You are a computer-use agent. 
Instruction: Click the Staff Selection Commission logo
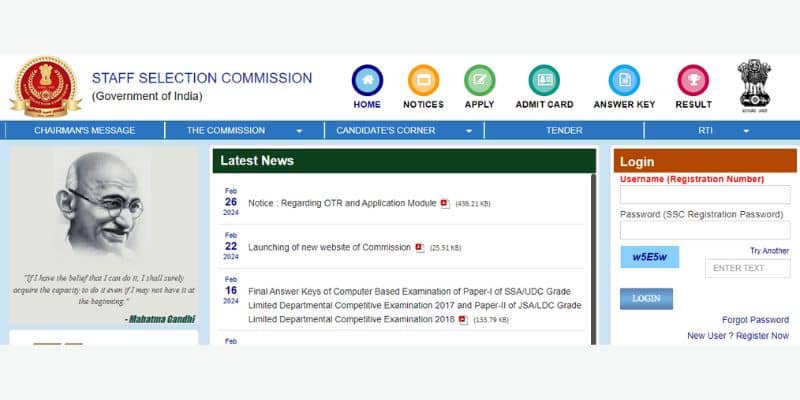point(46,87)
